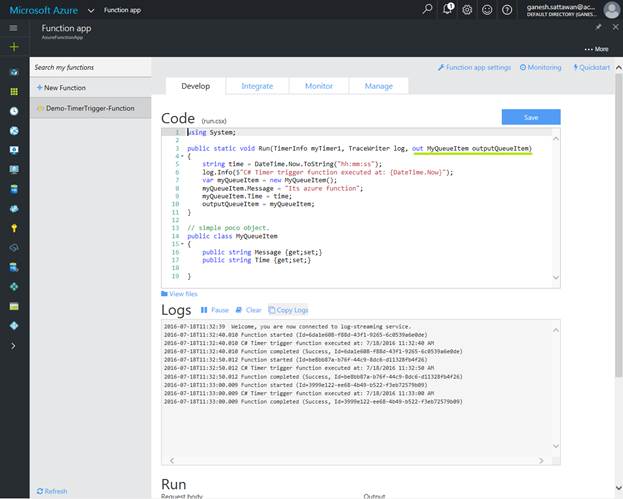Open the notifications bell icon
623x499 pixels.
click(448, 9)
